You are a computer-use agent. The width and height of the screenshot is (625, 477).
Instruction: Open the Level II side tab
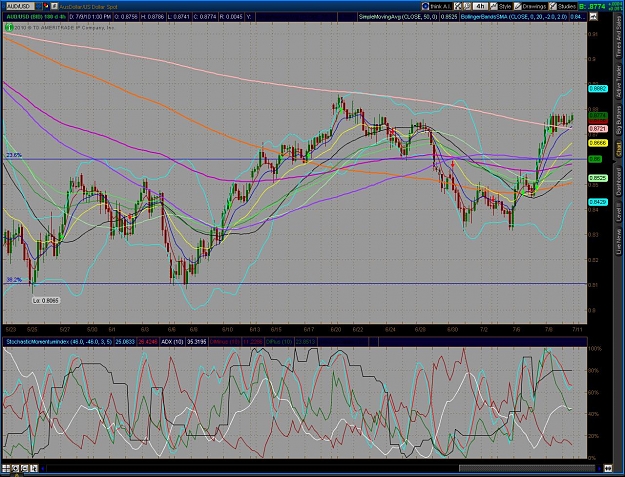point(619,212)
